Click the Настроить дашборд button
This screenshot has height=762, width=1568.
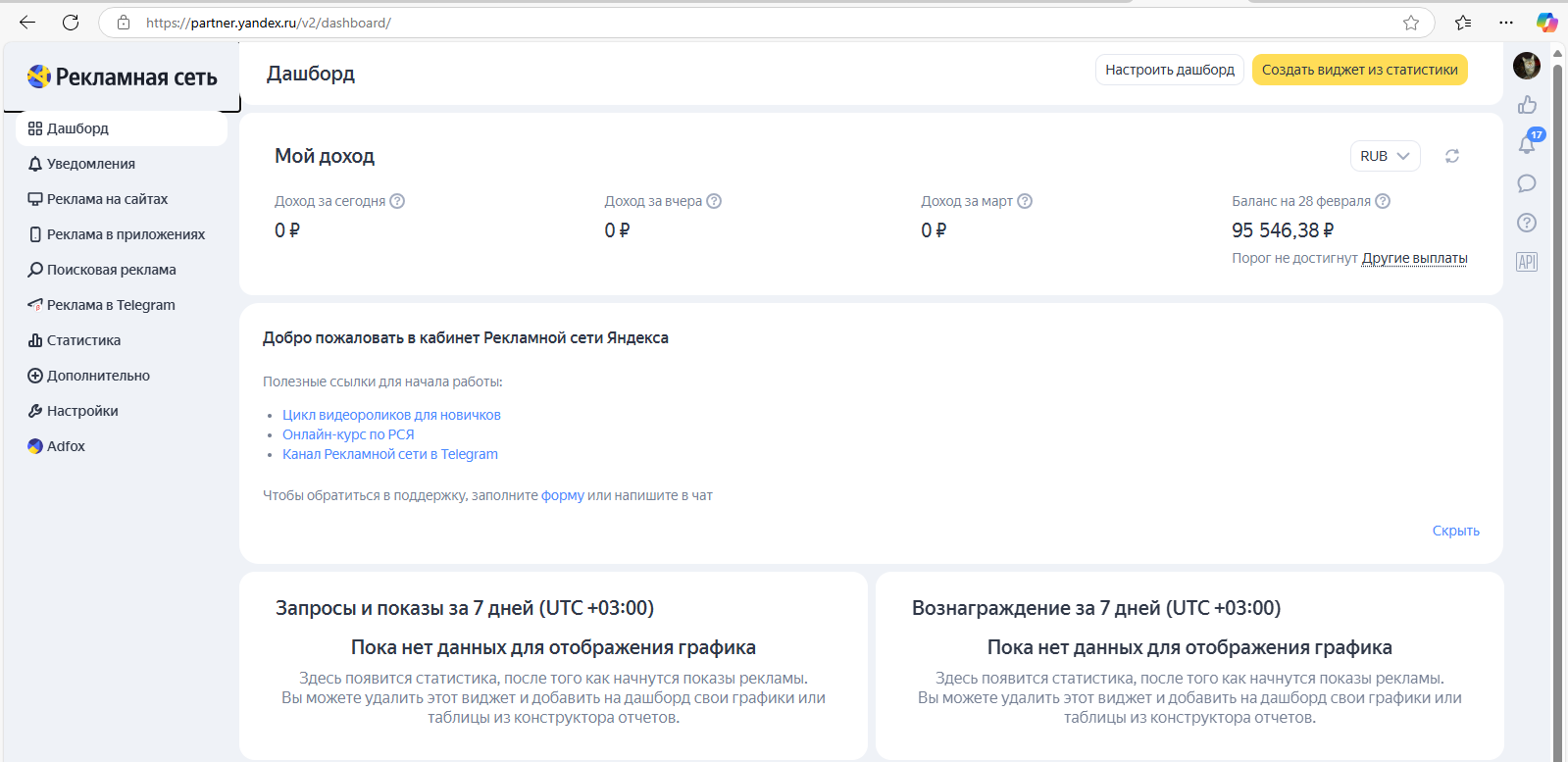click(x=1170, y=70)
